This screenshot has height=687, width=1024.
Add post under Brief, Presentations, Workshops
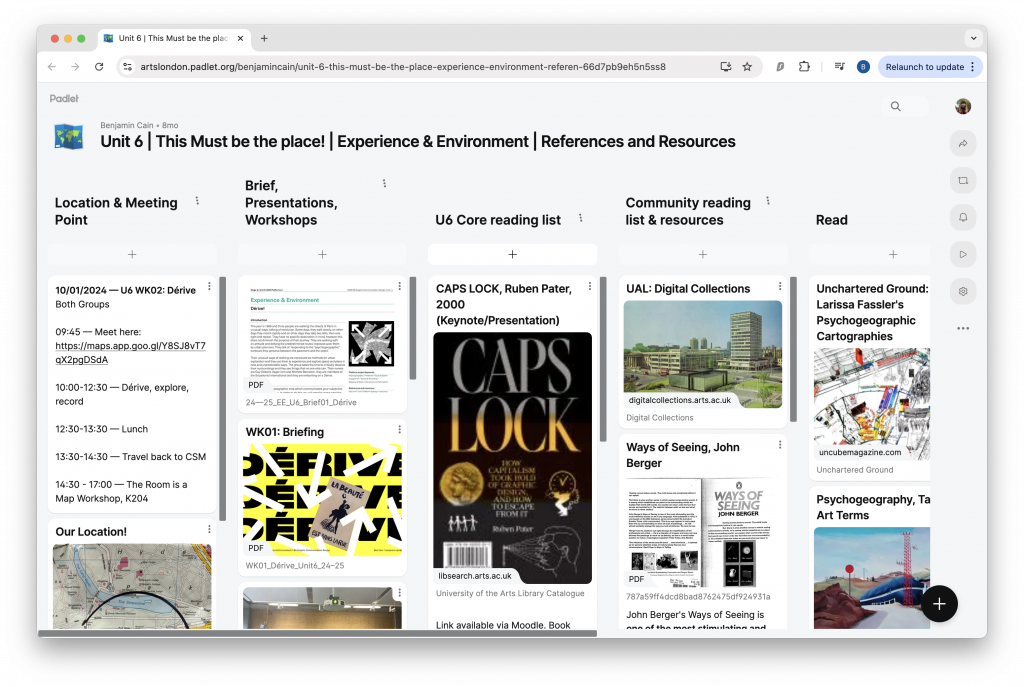coord(322,255)
